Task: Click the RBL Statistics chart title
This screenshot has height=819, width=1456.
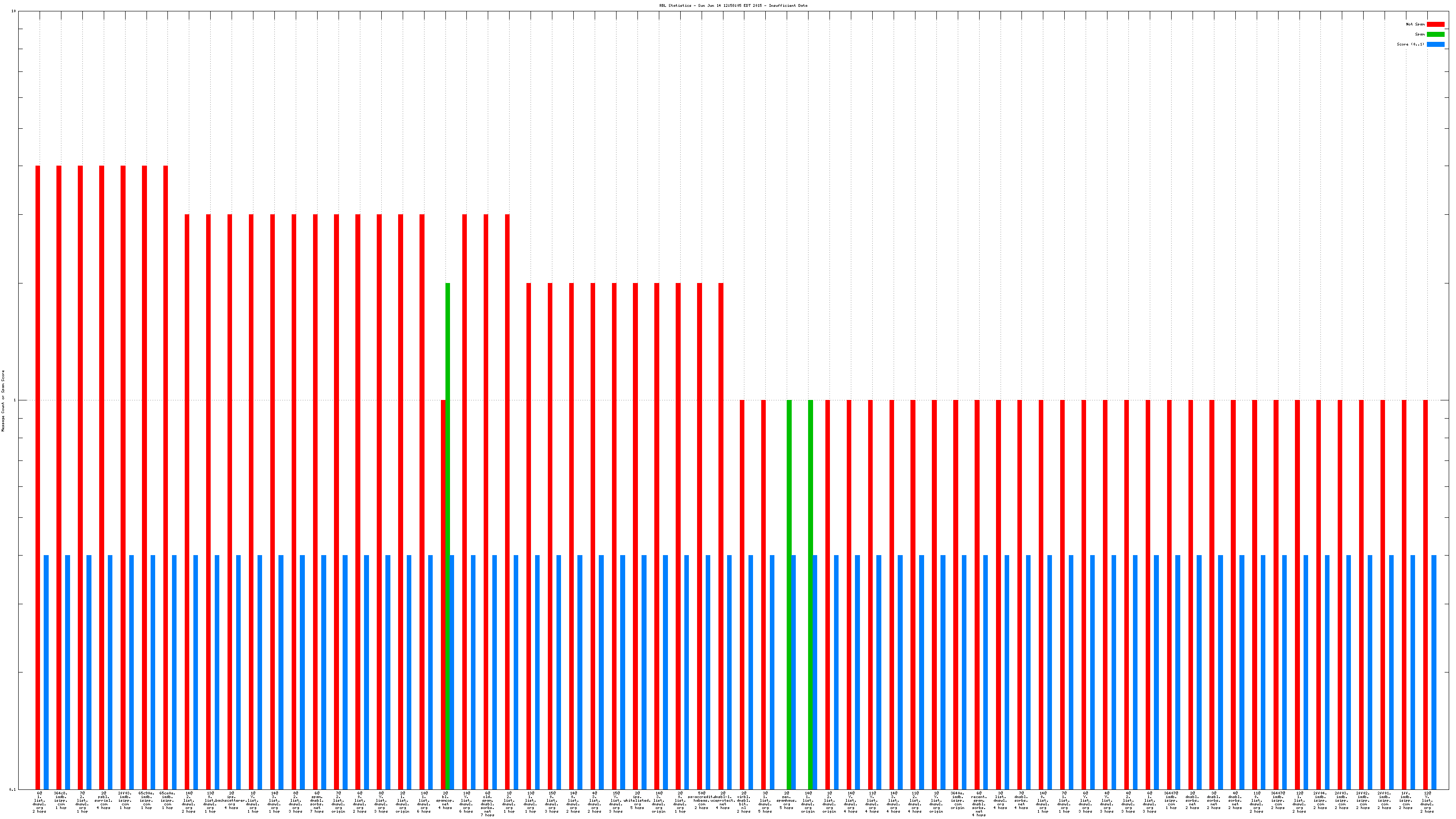Action: tap(733, 5)
